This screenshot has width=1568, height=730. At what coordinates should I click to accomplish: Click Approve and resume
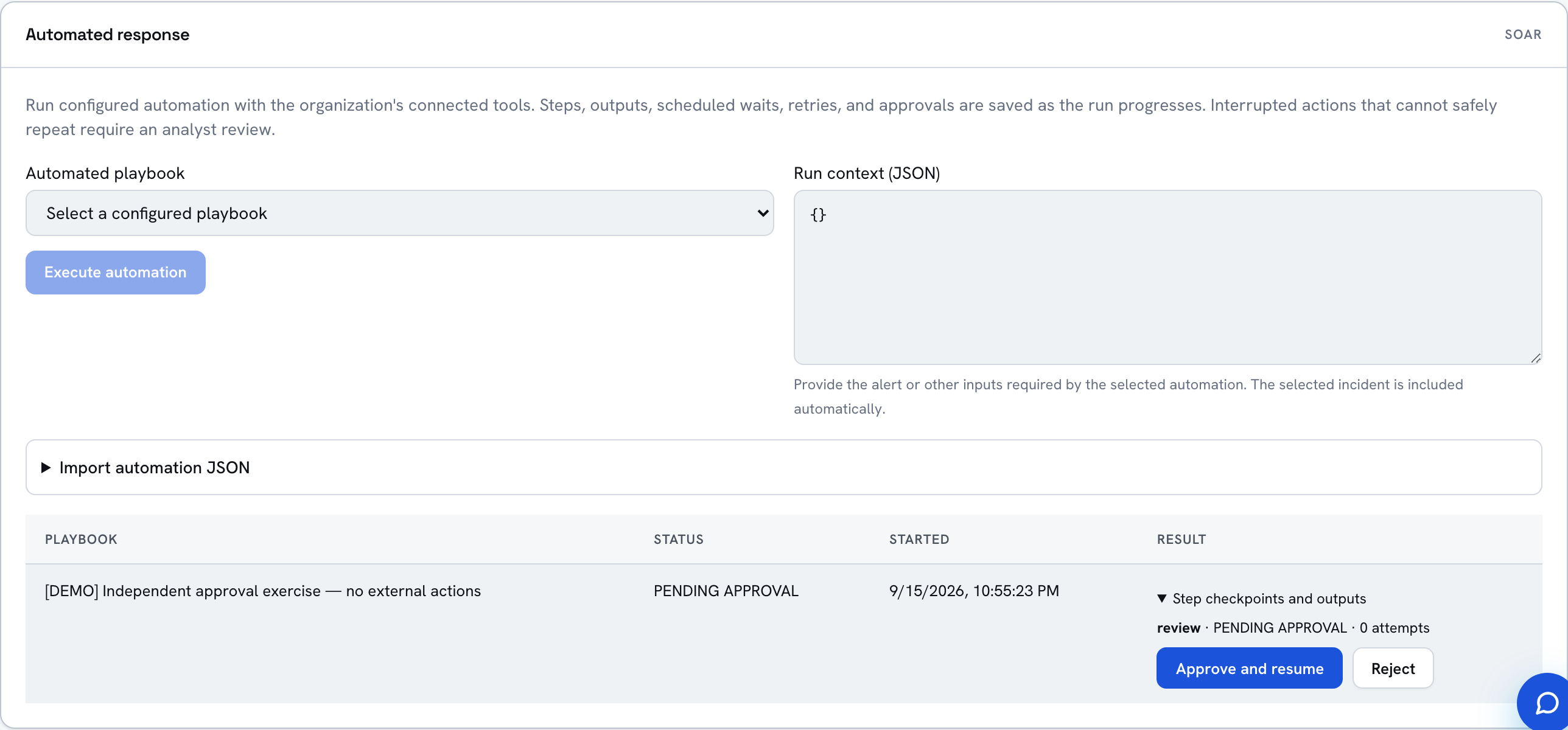(1249, 668)
